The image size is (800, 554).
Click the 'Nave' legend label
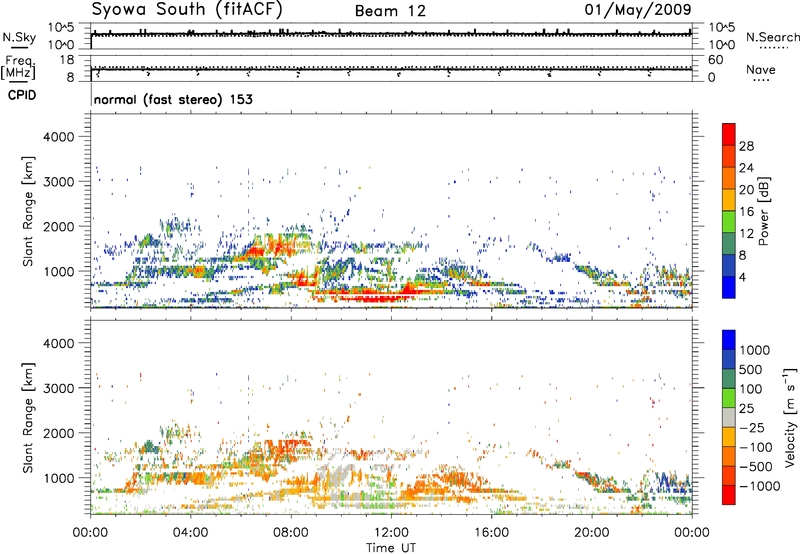tap(761, 70)
